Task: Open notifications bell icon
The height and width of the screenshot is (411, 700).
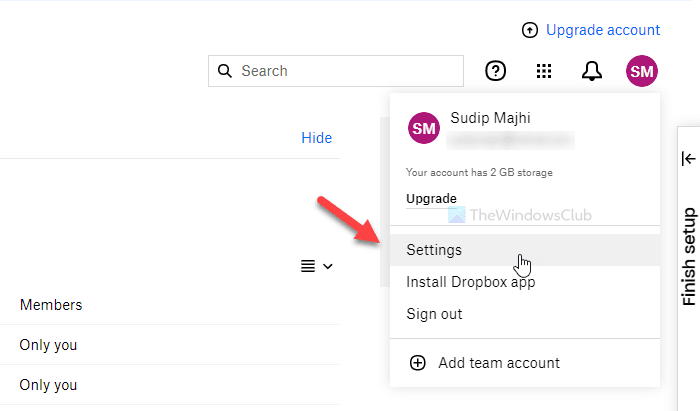Action: [x=592, y=71]
